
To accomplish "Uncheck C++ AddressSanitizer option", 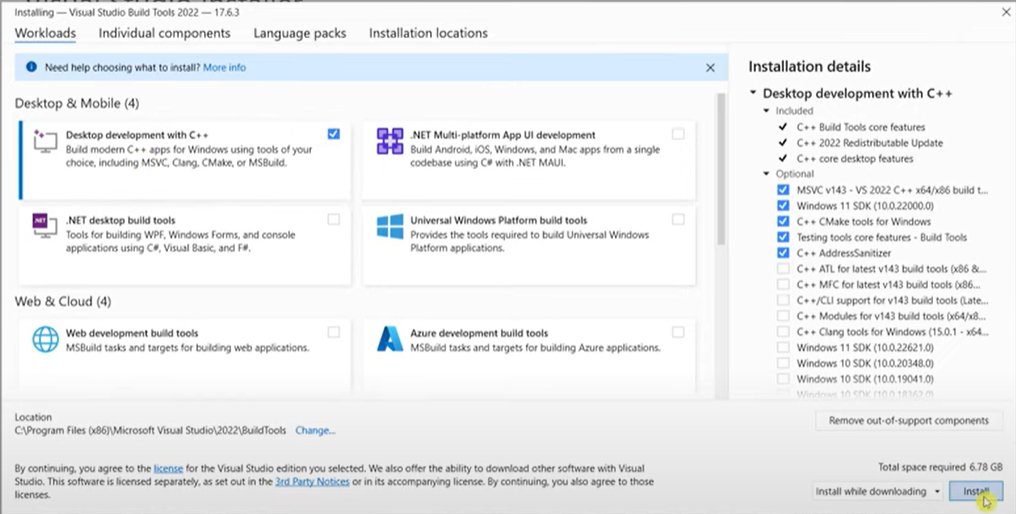I will click(783, 253).
